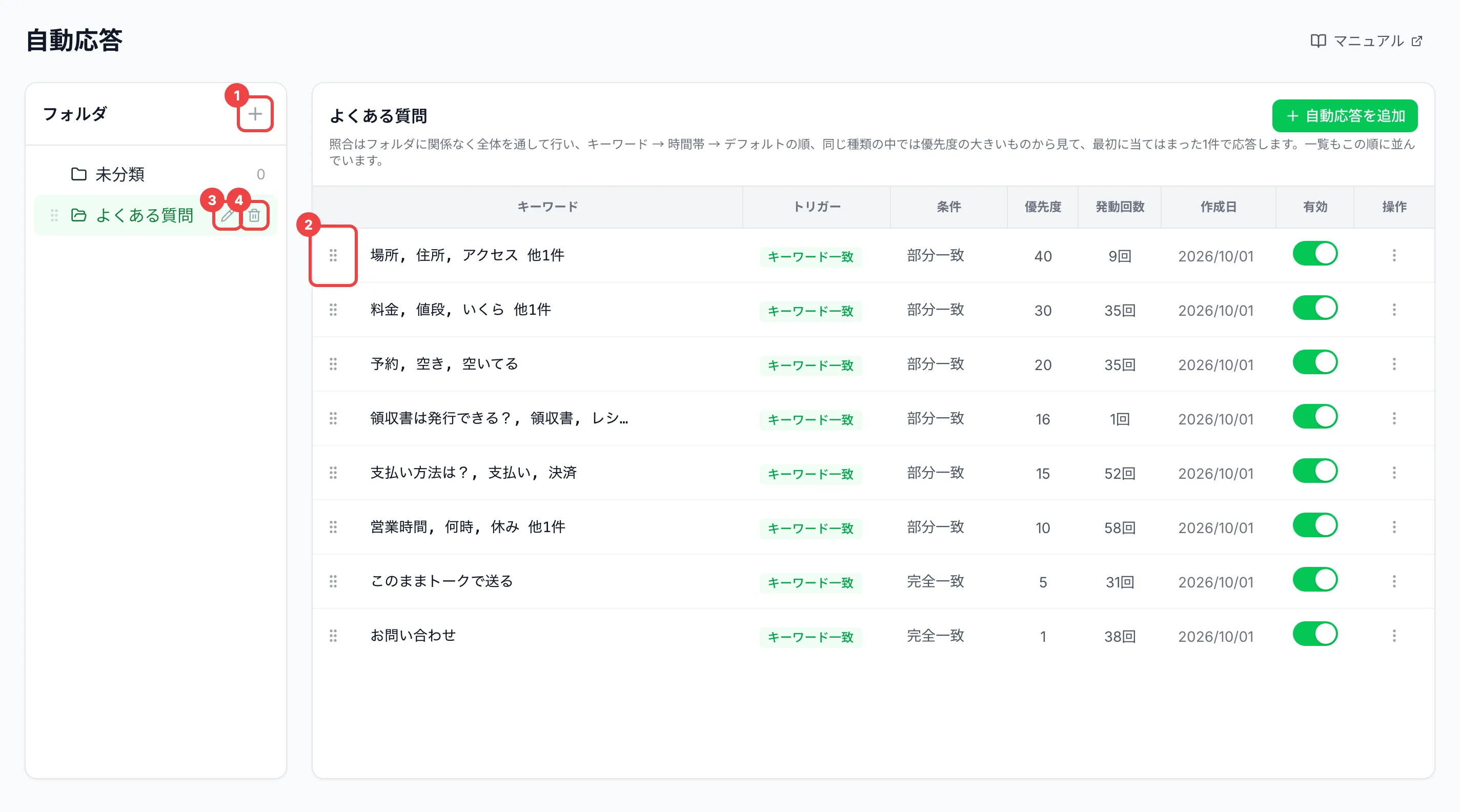Disable the このままトークで送る toggle
The width and height of the screenshot is (1460, 812).
tap(1315, 580)
